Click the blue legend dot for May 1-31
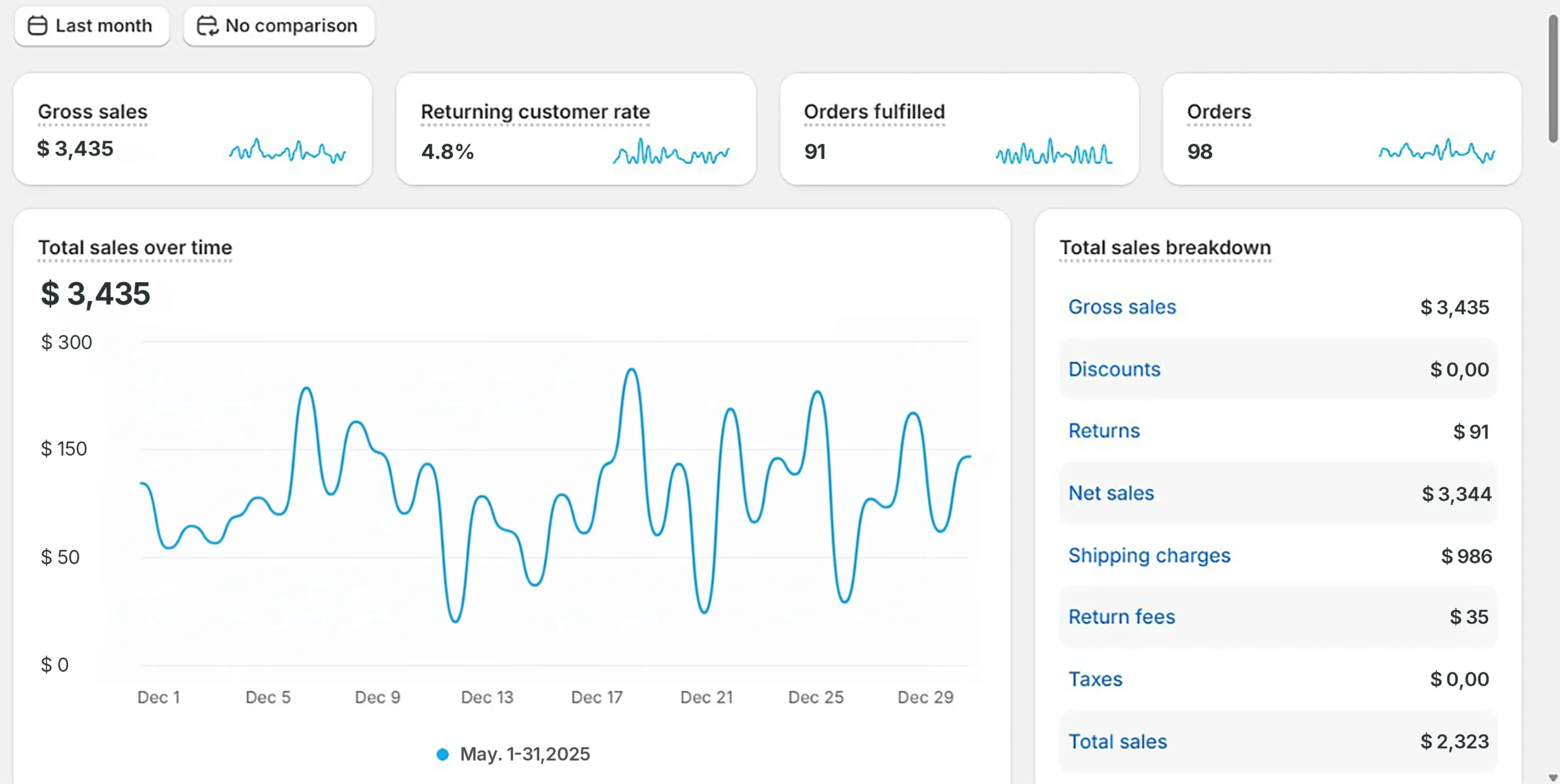The height and width of the screenshot is (784, 1560). coord(443,754)
